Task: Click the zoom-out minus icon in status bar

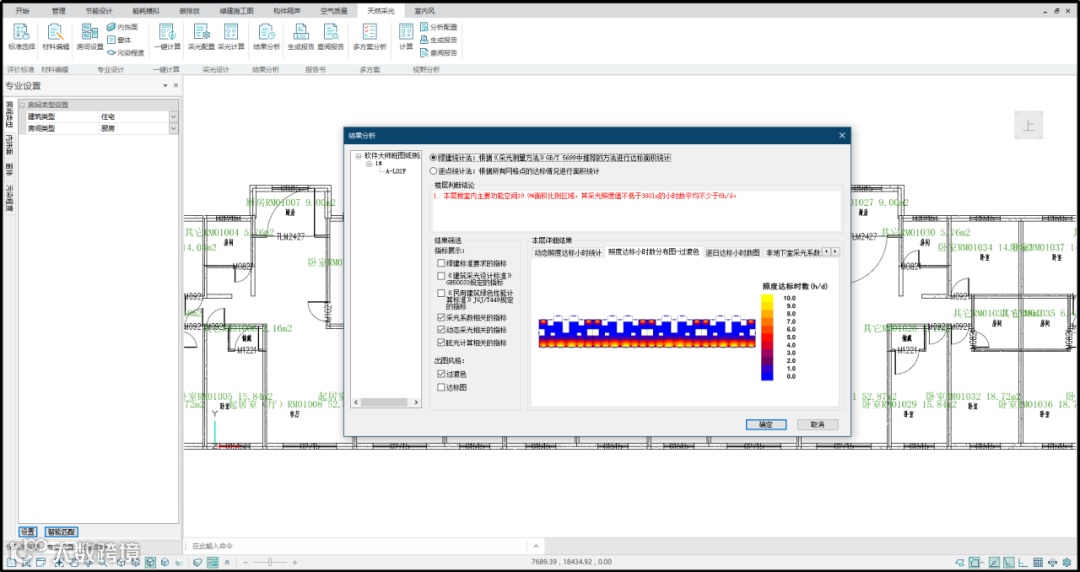Action: point(245,562)
